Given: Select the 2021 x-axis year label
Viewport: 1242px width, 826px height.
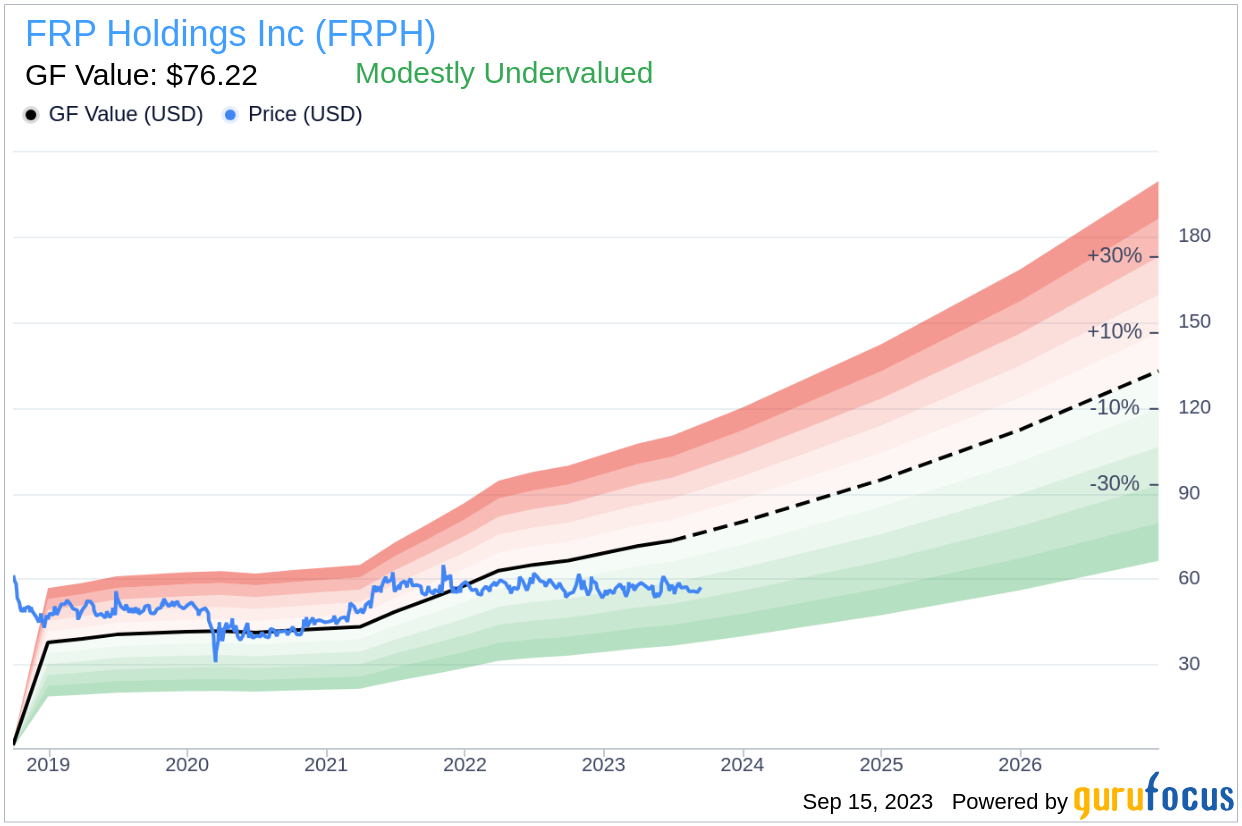Looking at the screenshot, I should 326,765.
